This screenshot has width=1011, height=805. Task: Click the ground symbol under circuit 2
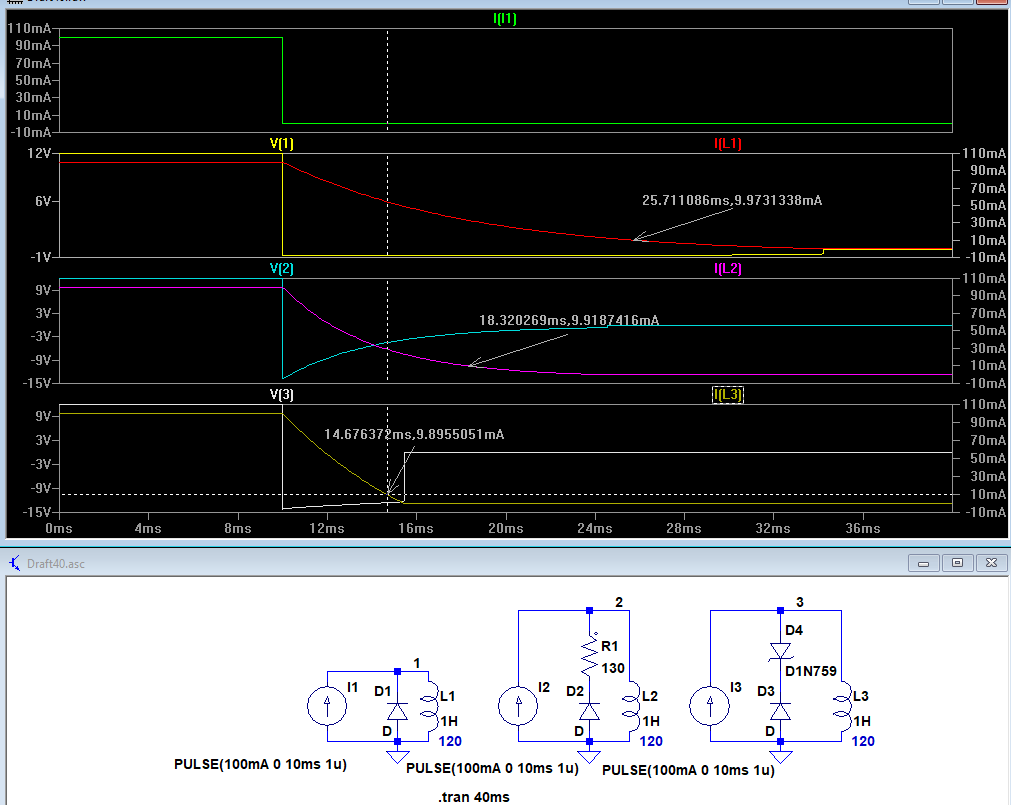click(x=589, y=757)
